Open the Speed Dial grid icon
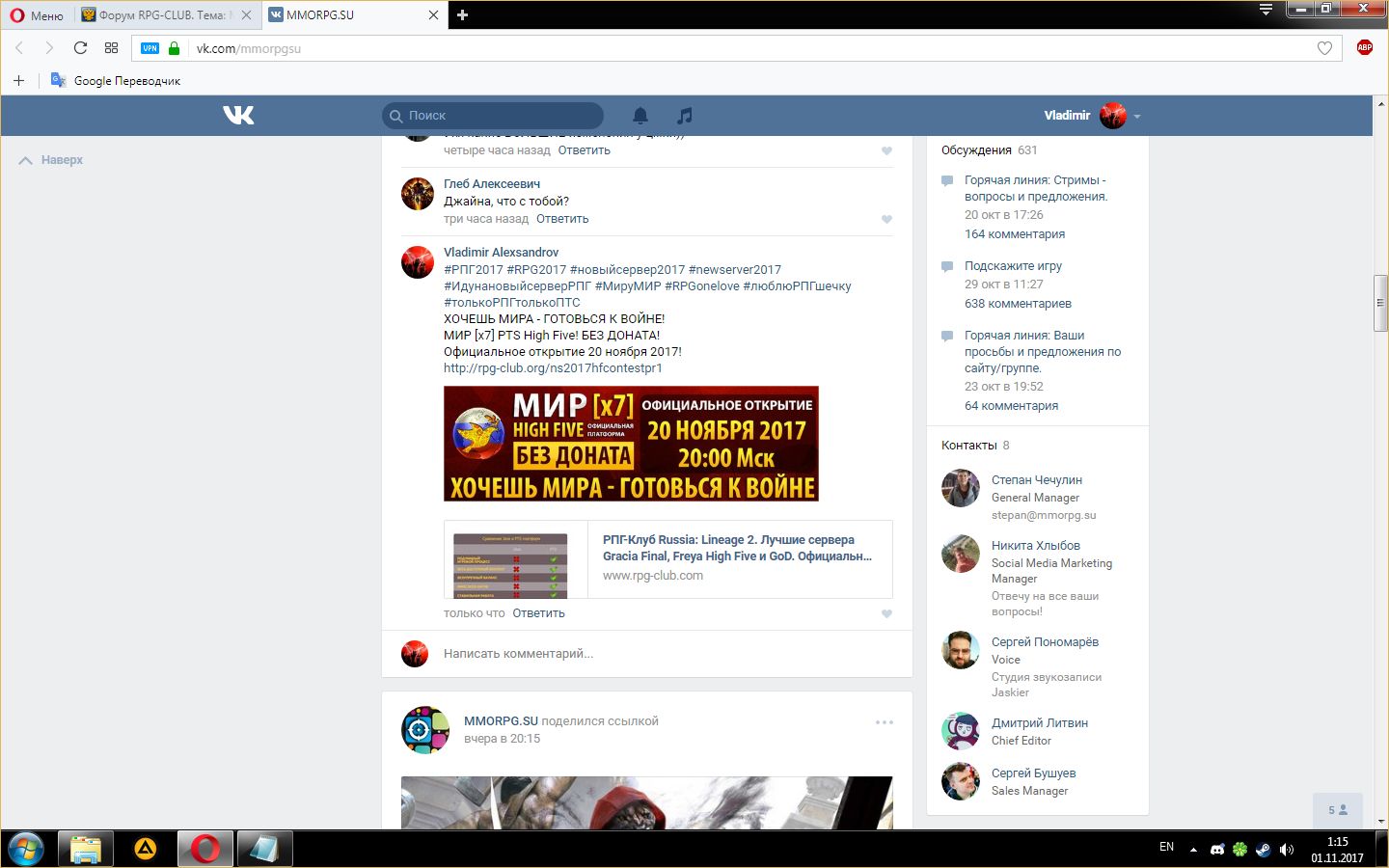The width and height of the screenshot is (1389, 868). coord(112,48)
